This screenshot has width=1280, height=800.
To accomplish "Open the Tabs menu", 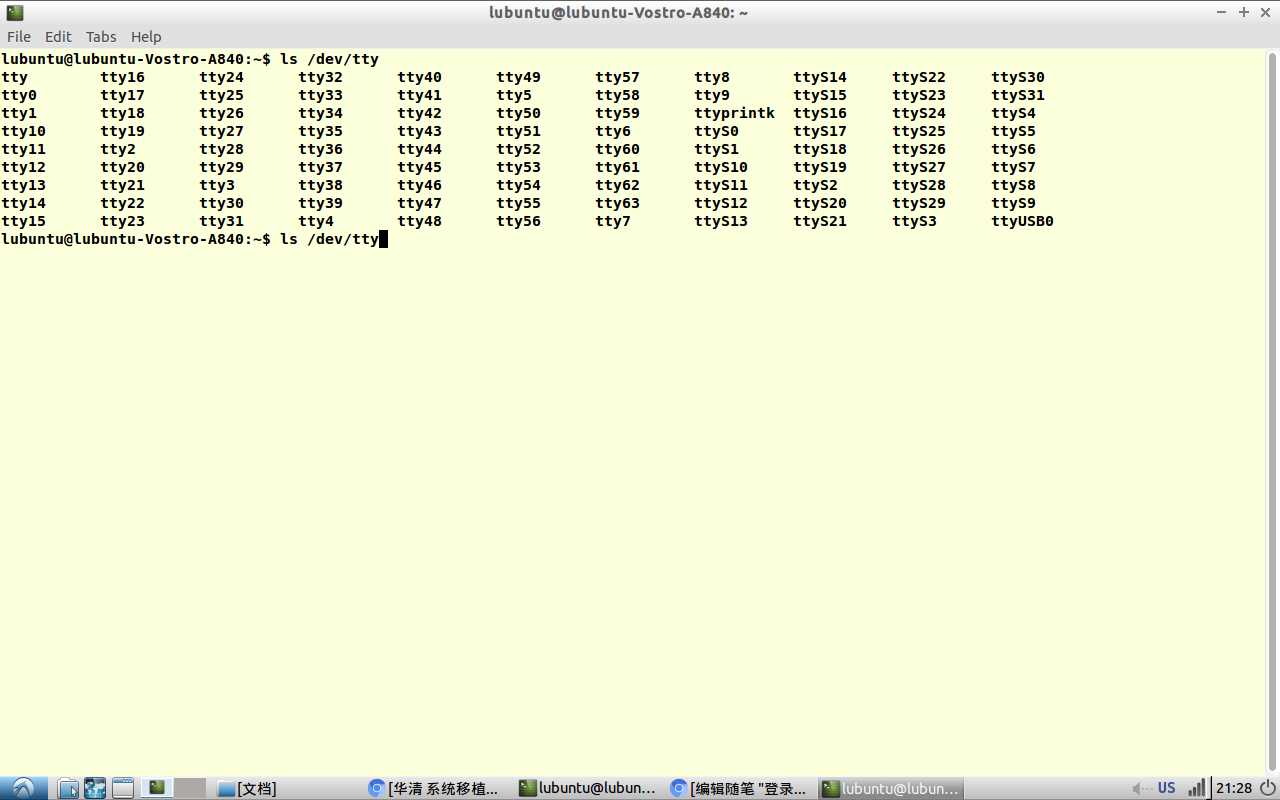I will tap(101, 37).
